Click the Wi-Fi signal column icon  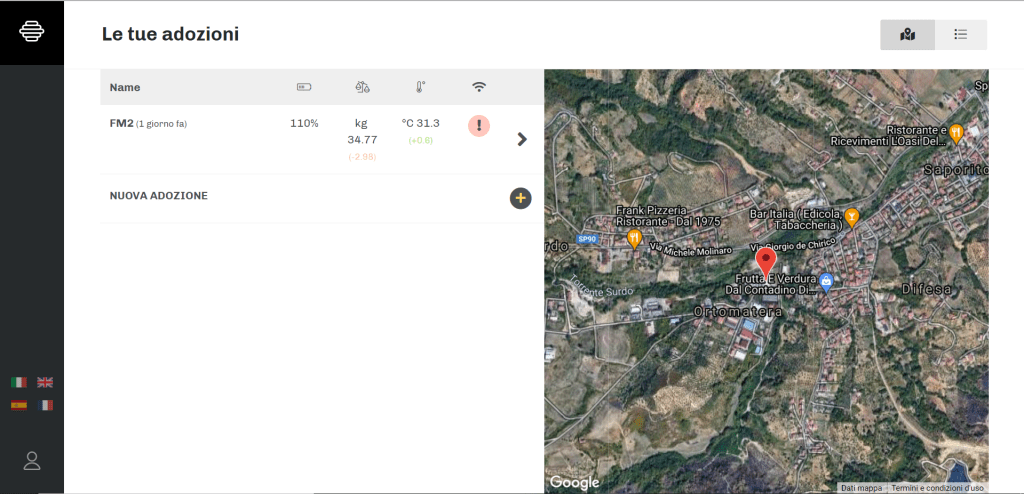click(x=479, y=87)
